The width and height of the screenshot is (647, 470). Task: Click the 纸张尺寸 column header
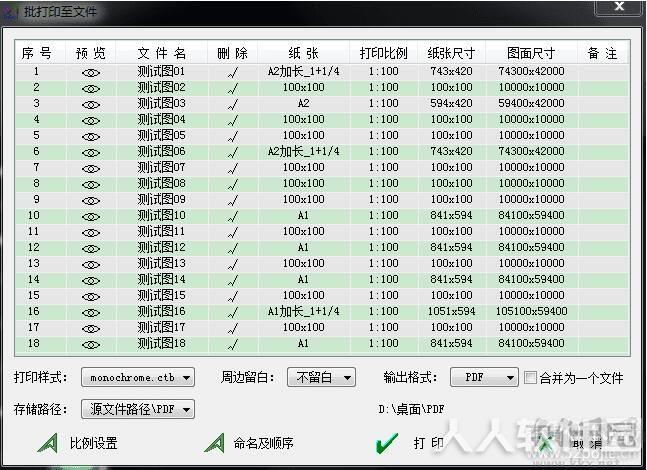coord(451,53)
